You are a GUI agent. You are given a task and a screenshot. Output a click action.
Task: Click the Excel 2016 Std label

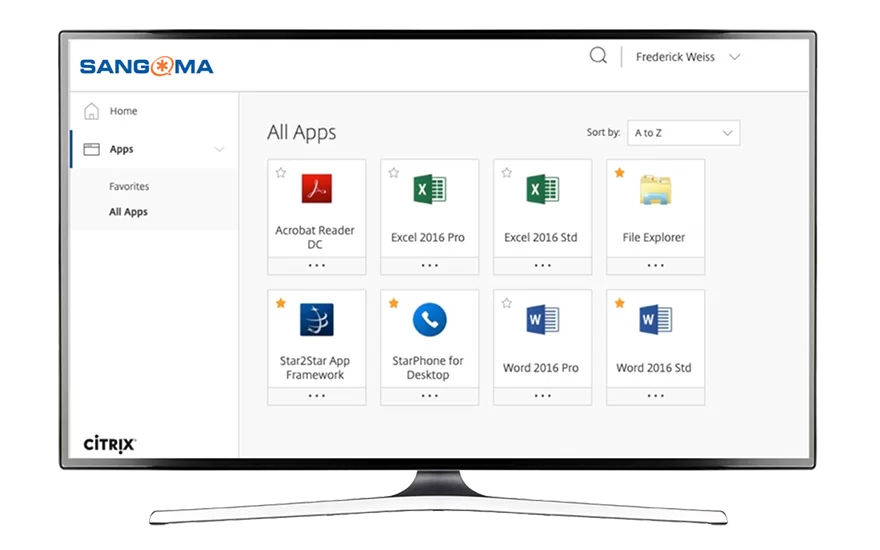tap(540, 237)
